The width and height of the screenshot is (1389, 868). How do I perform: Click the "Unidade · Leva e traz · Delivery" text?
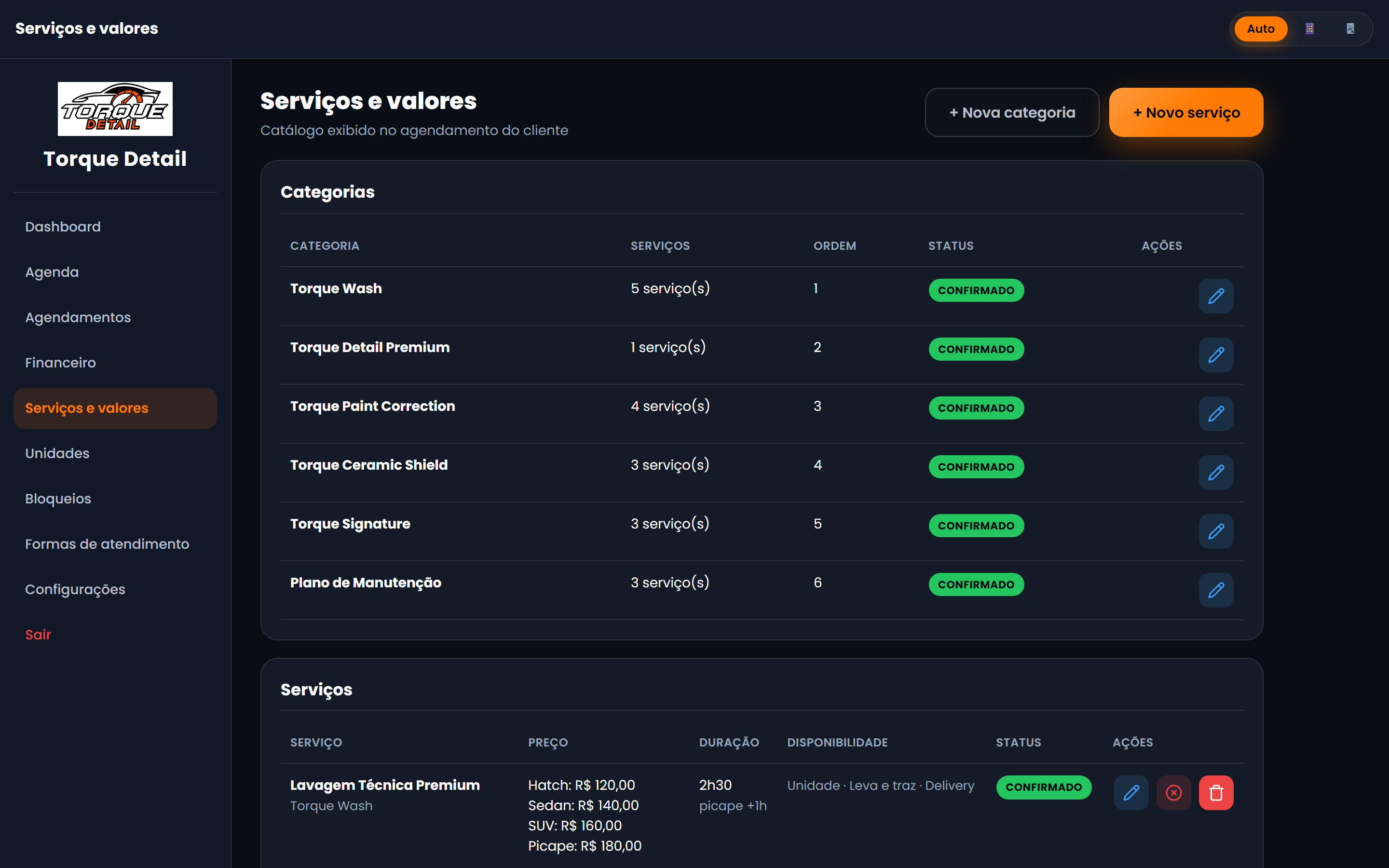[x=881, y=786]
